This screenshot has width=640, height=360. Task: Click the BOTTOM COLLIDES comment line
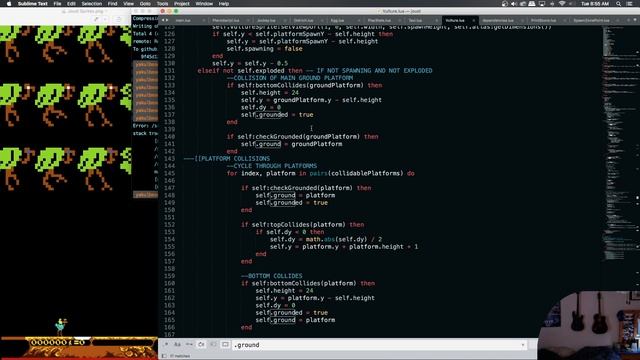(x=272, y=276)
